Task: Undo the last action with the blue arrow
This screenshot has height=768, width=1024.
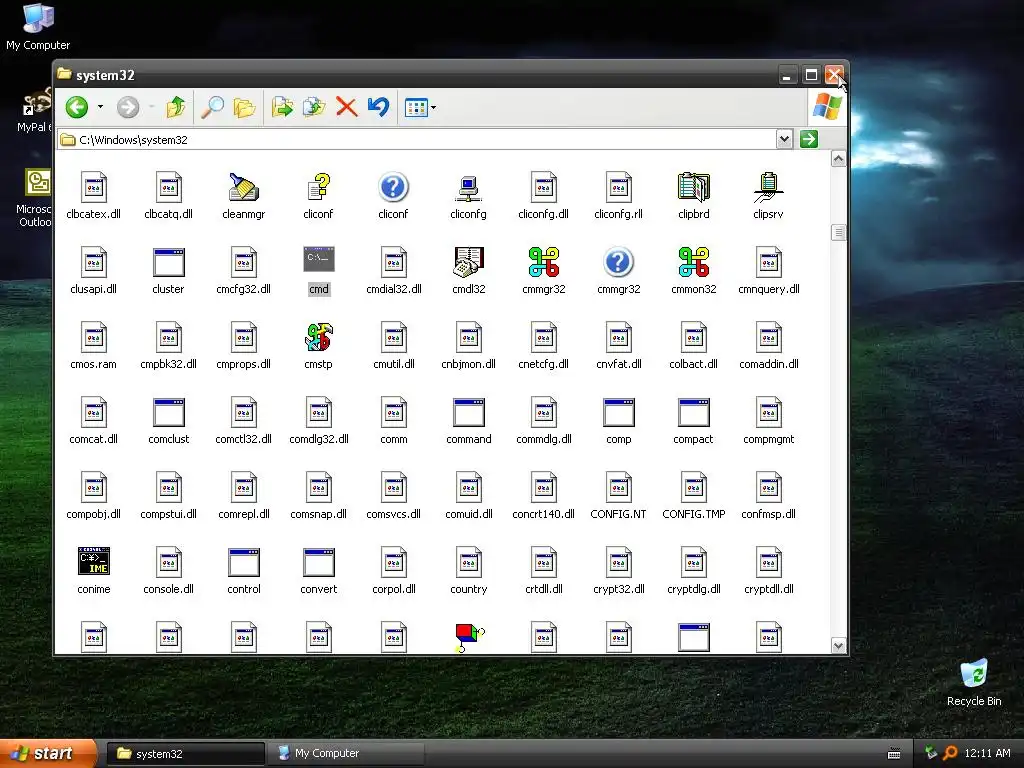Action: point(378,107)
